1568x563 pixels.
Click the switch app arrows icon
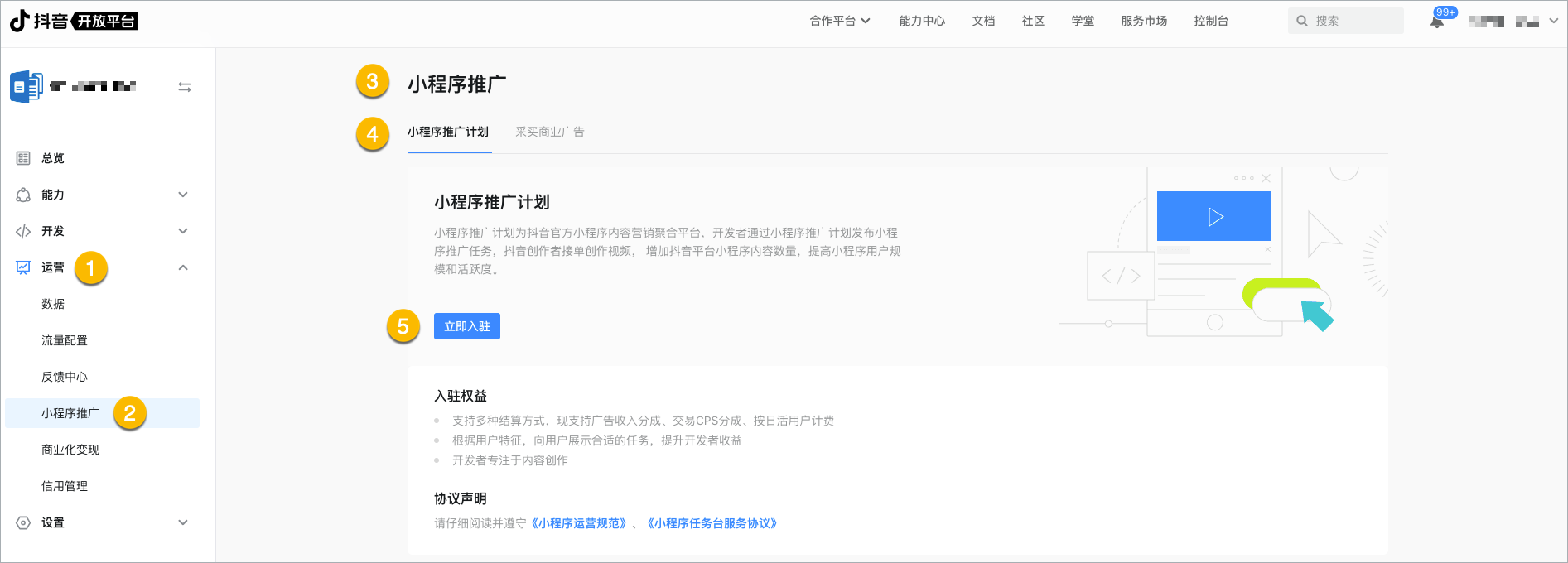185,87
